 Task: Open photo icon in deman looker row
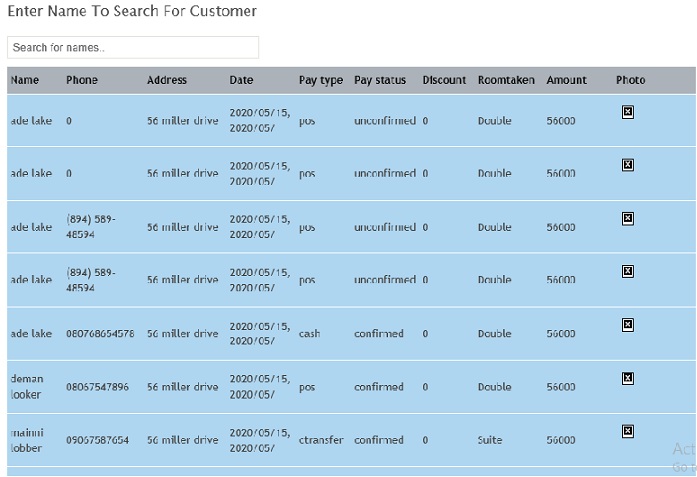[x=628, y=378]
